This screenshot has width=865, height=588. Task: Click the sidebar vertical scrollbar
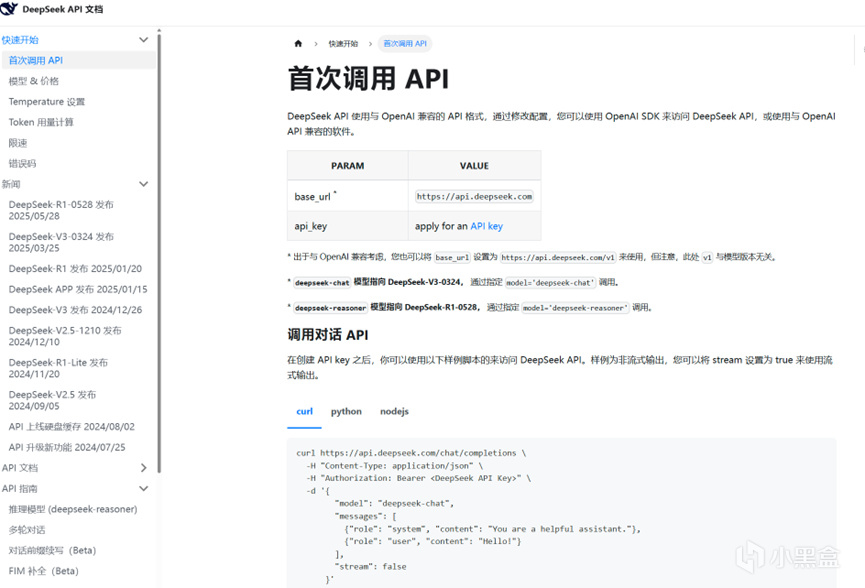click(x=159, y=253)
